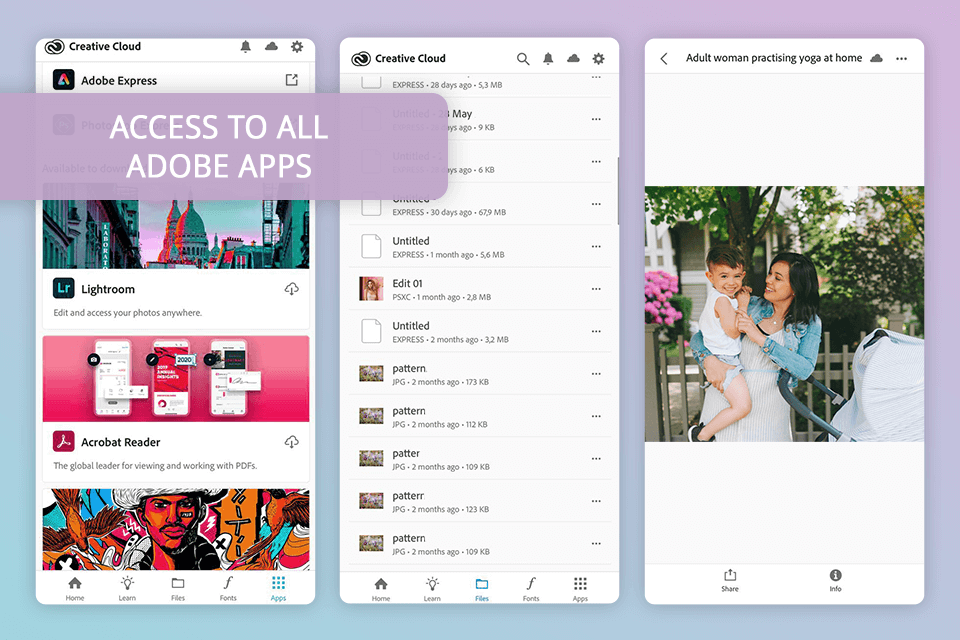Download Lightroom using its cloud arrow icon
Image resolution: width=960 pixels, height=640 pixels.
click(x=292, y=288)
